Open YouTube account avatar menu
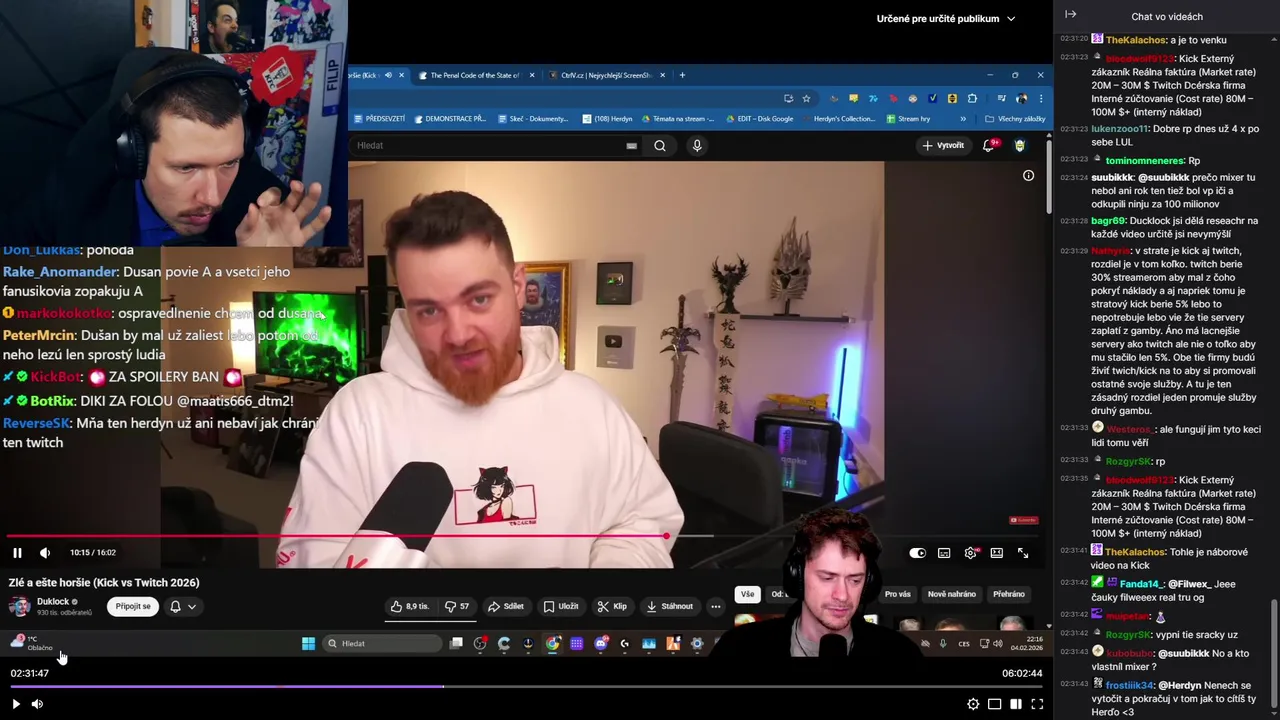Screen dimensions: 1280x720 coord(1019,145)
